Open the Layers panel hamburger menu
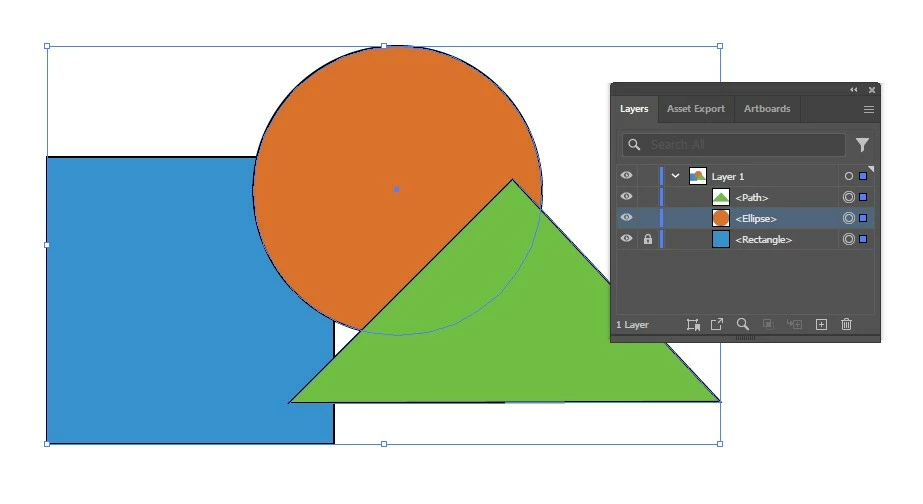923x504 pixels. [x=868, y=110]
